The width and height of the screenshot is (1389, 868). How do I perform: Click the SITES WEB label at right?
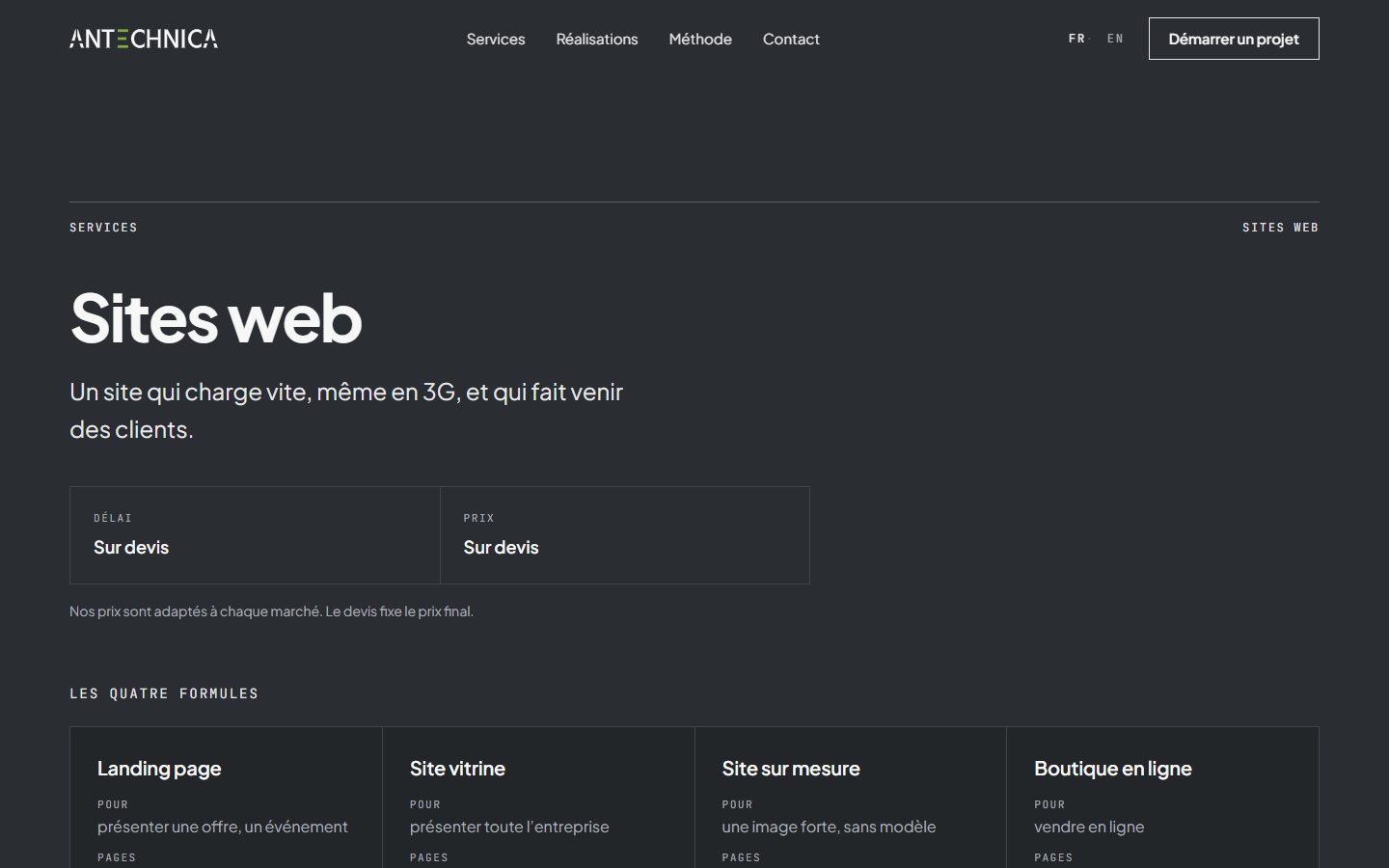(1280, 228)
